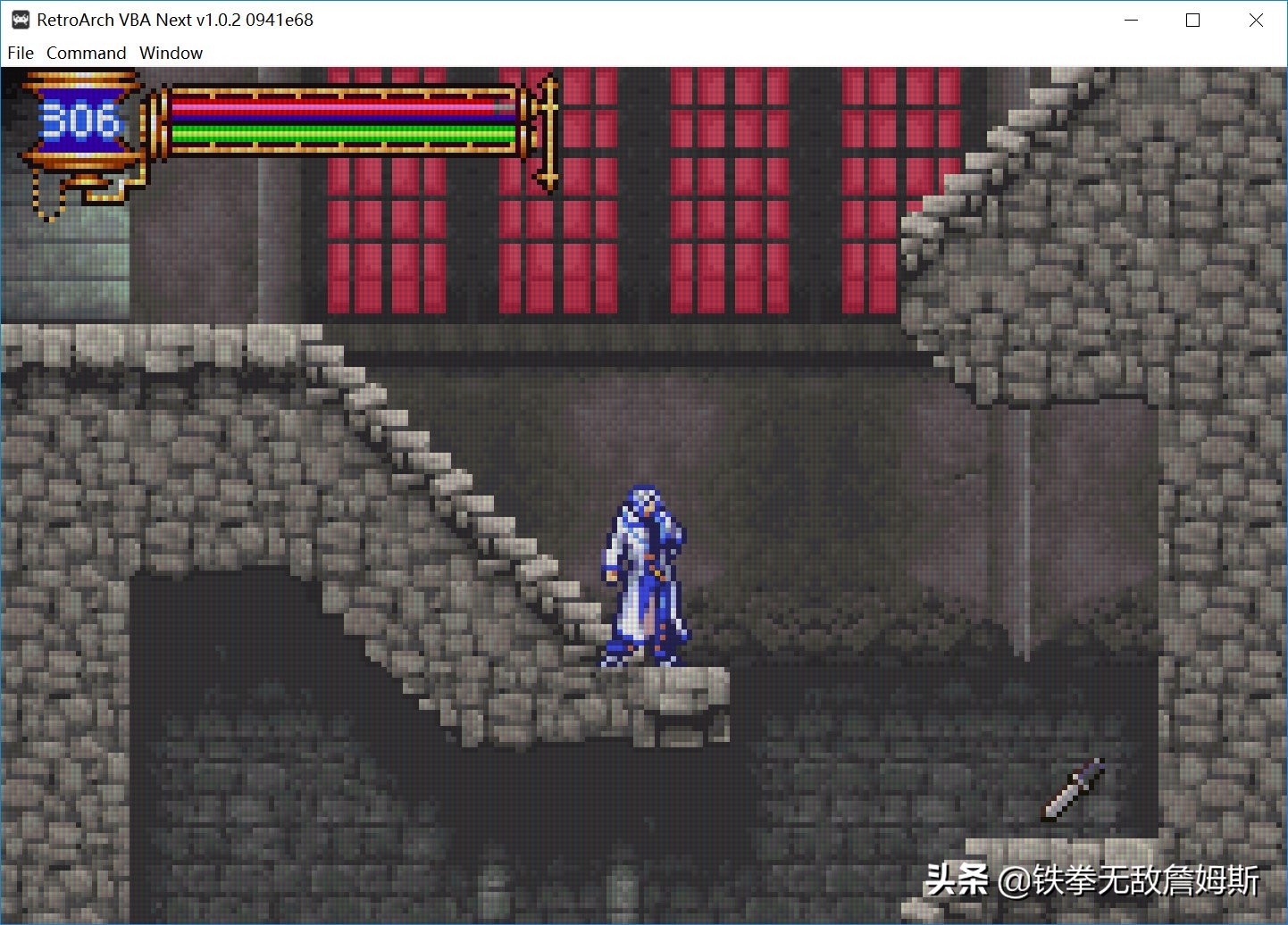
Task: Click the window title 'RetroArch VBA Next v1.0.2 0941e68'
Action: pyautogui.click(x=175, y=20)
